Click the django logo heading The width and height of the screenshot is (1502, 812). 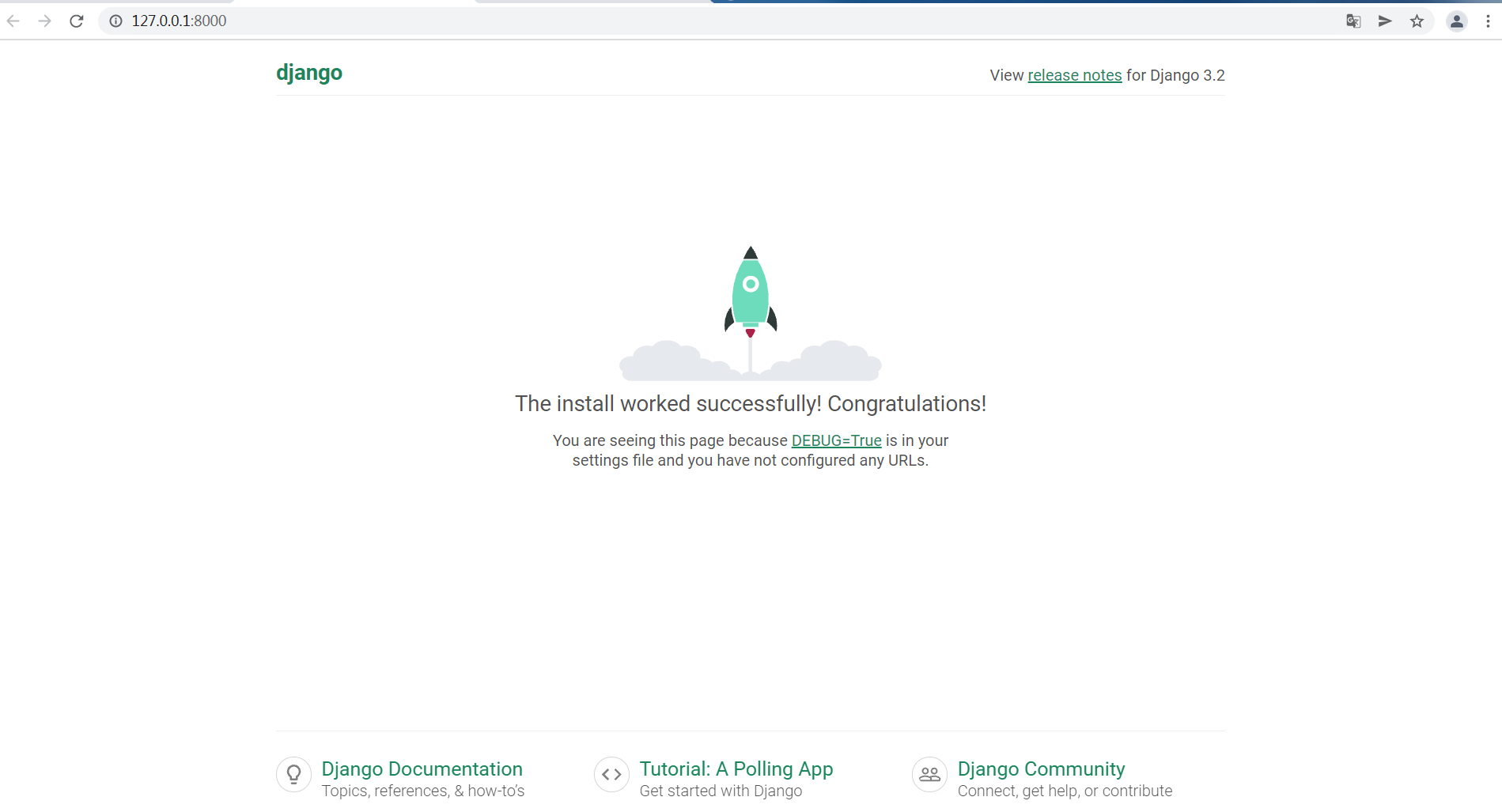click(309, 73)
